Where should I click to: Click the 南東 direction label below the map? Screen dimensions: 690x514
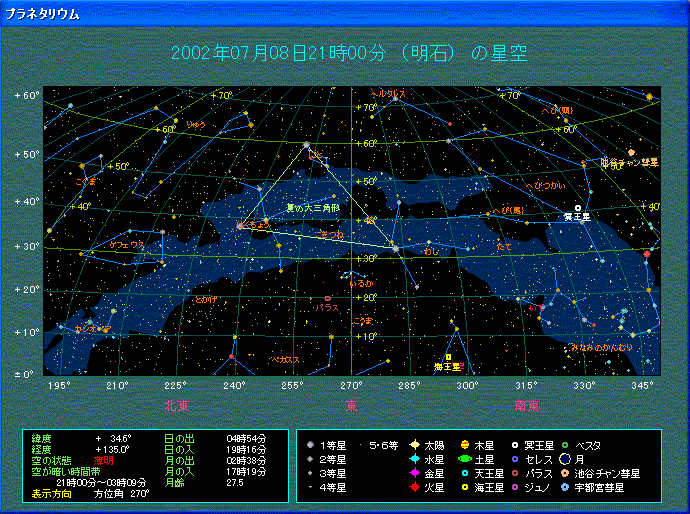pyautogui.click(x=527, y=406)
